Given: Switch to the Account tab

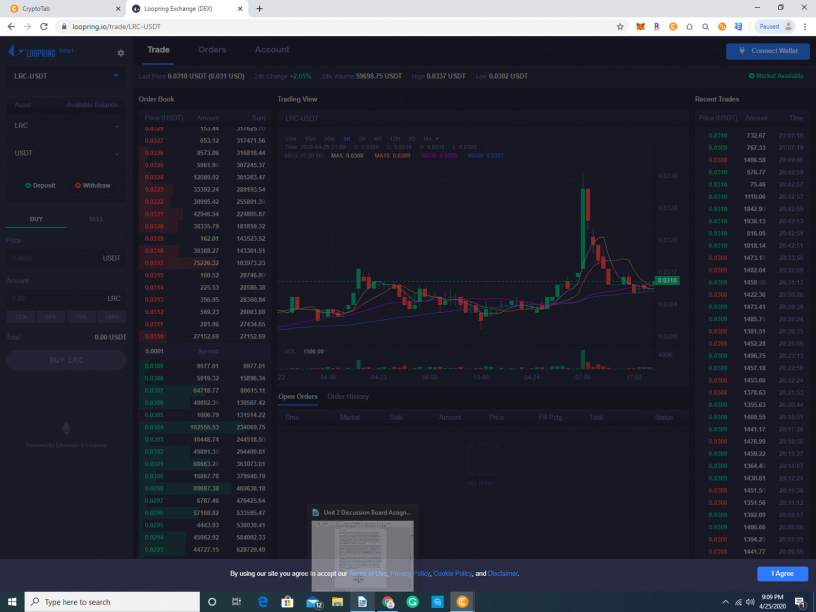Looking at the screenshot, I should [x=272, y=50].
